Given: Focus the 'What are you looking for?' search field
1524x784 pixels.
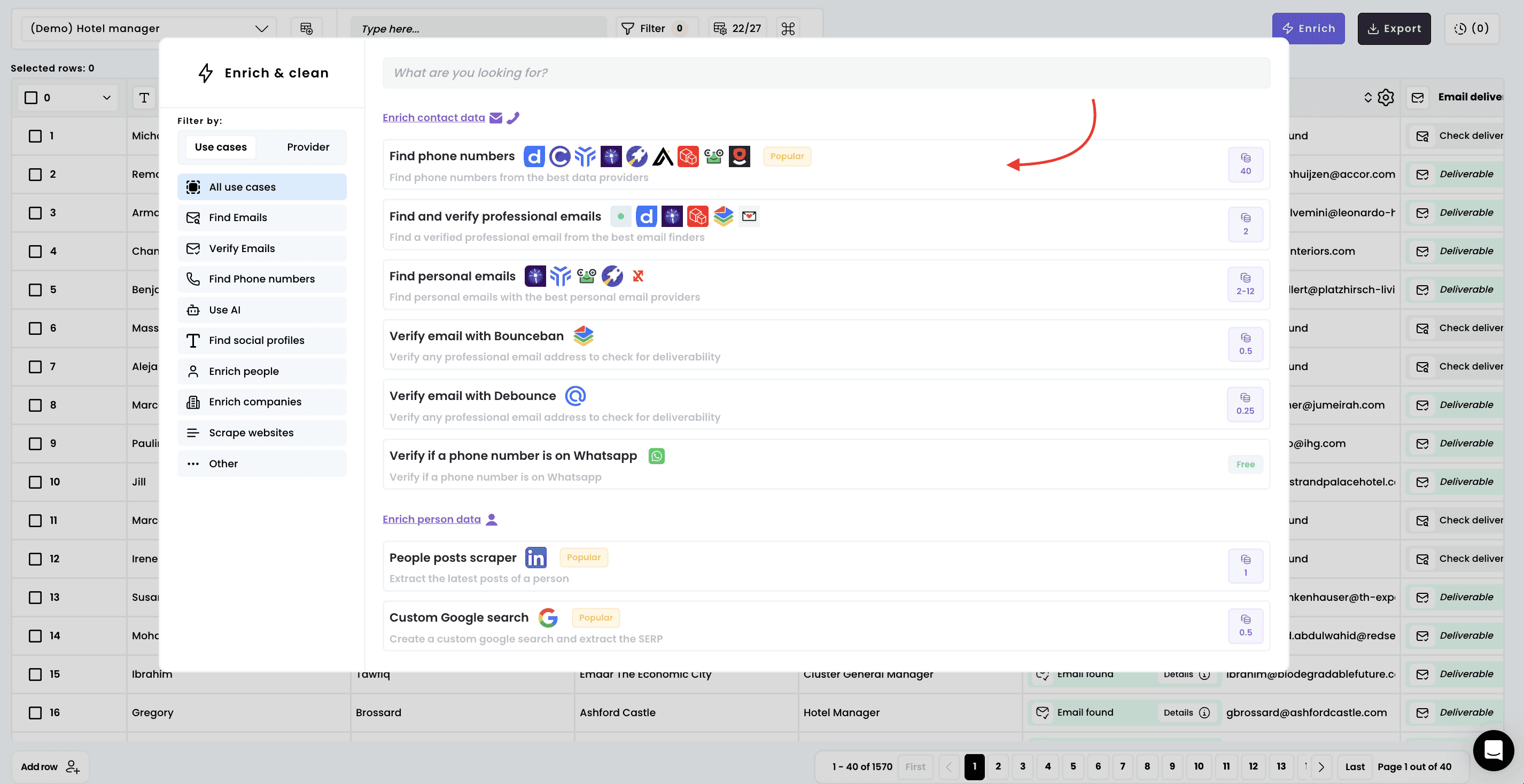Looking at the screenshot, I should tap(826, 73).
